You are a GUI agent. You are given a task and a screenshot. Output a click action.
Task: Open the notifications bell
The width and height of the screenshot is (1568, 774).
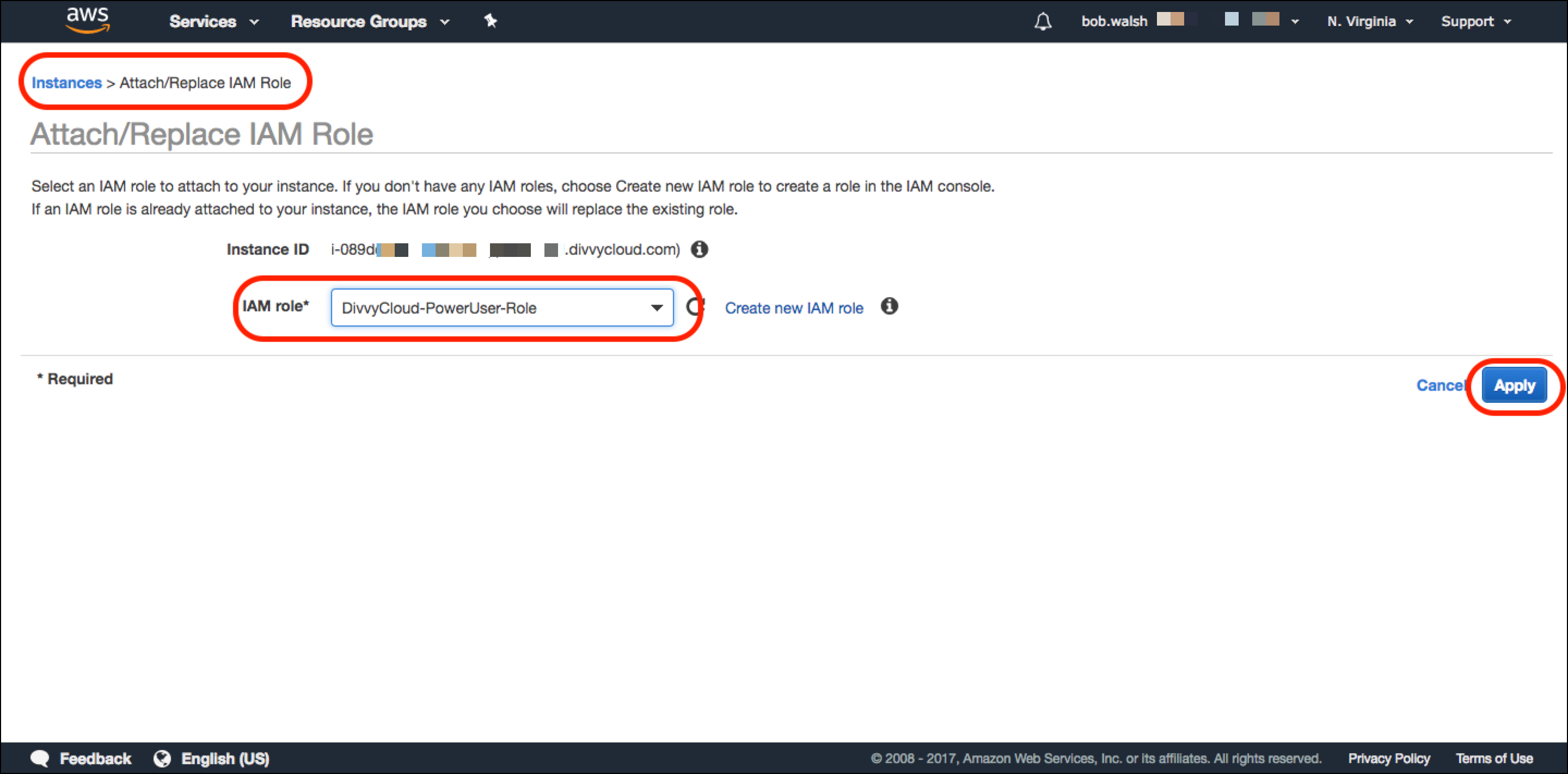[x=1043, y=22]
